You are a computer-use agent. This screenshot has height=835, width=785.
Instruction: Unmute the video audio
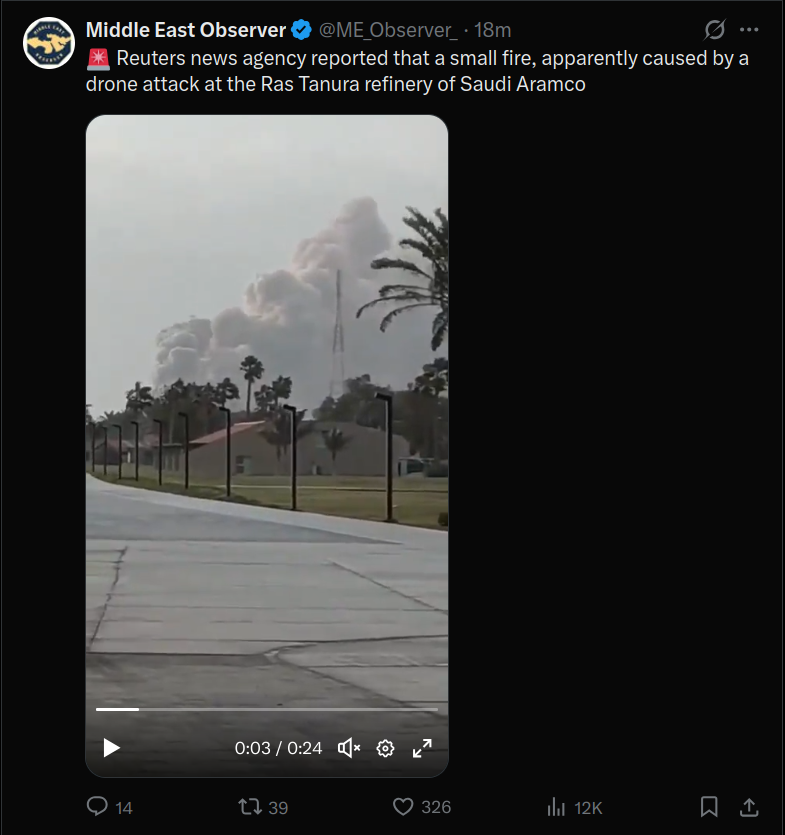[x=349, y=748]
